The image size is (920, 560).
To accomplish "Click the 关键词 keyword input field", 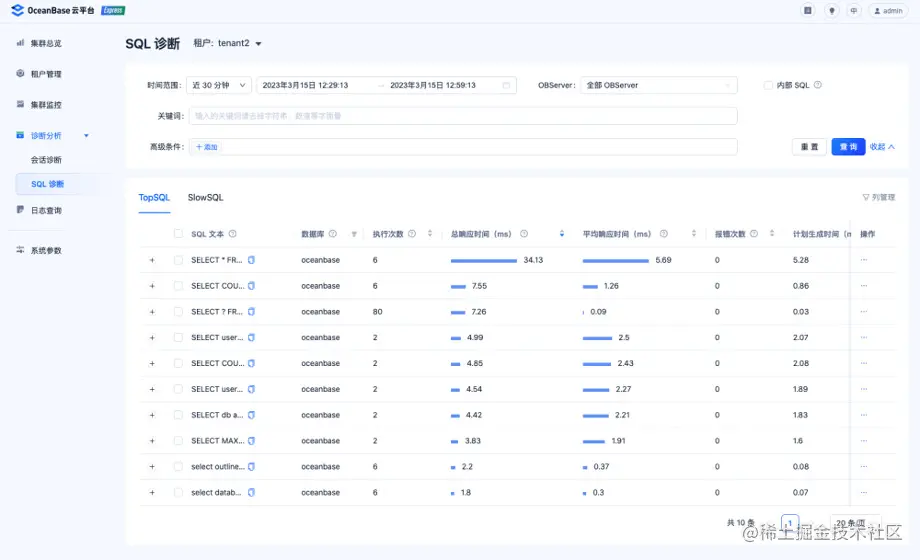I will coord(463,116).
